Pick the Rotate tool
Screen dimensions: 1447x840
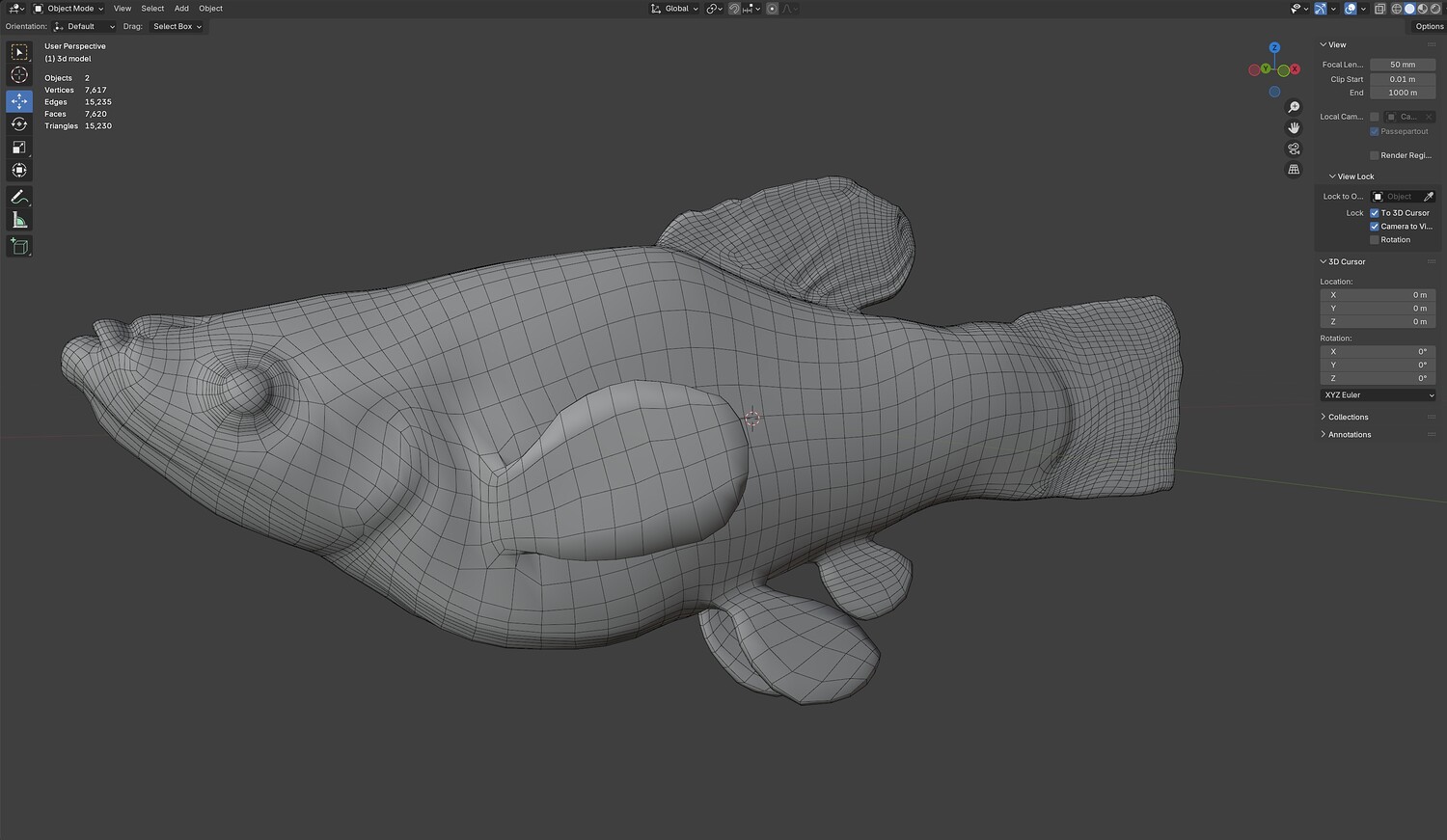(19, 124)
